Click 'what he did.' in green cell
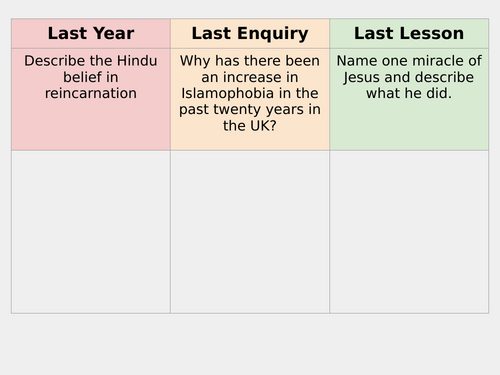Image resolution: width=500 pixels, height=375 pixels. coord(409,93)
